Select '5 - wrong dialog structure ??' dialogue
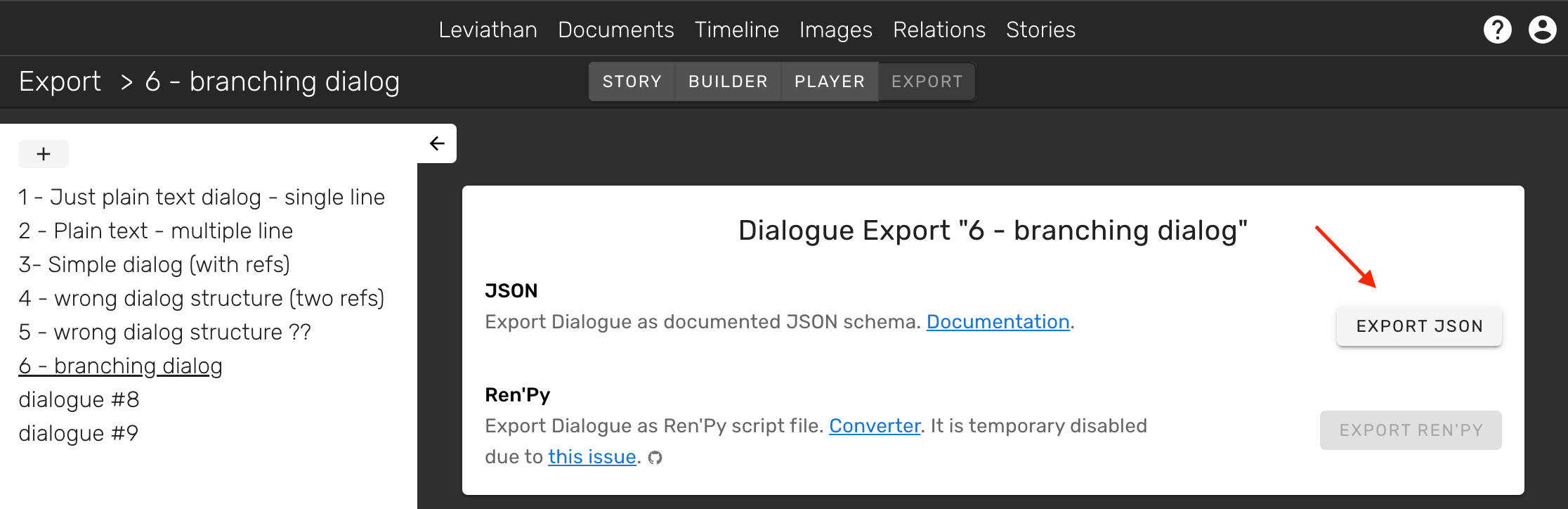Image resolution: width=1568 pixels, height=509 pixels. point(164,333)
